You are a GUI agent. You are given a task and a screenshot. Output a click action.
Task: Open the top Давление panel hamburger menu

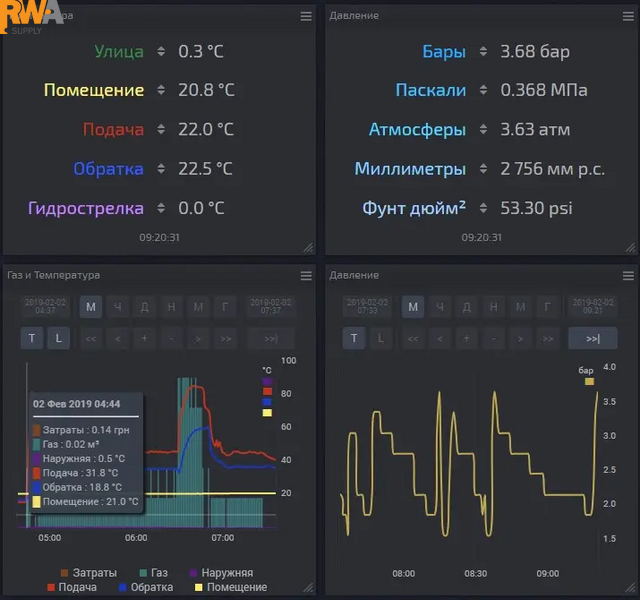point(628,16)
